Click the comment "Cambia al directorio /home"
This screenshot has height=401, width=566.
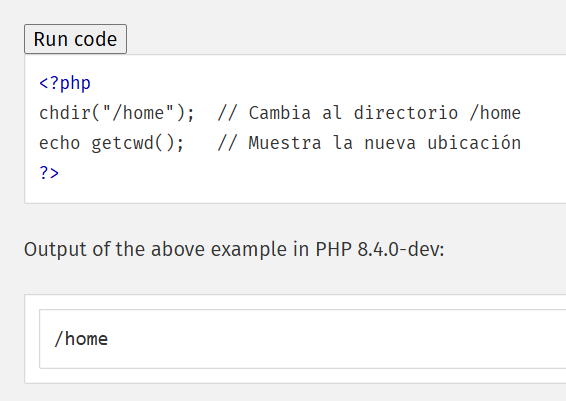pyautogui.click(x=369, y=113)
